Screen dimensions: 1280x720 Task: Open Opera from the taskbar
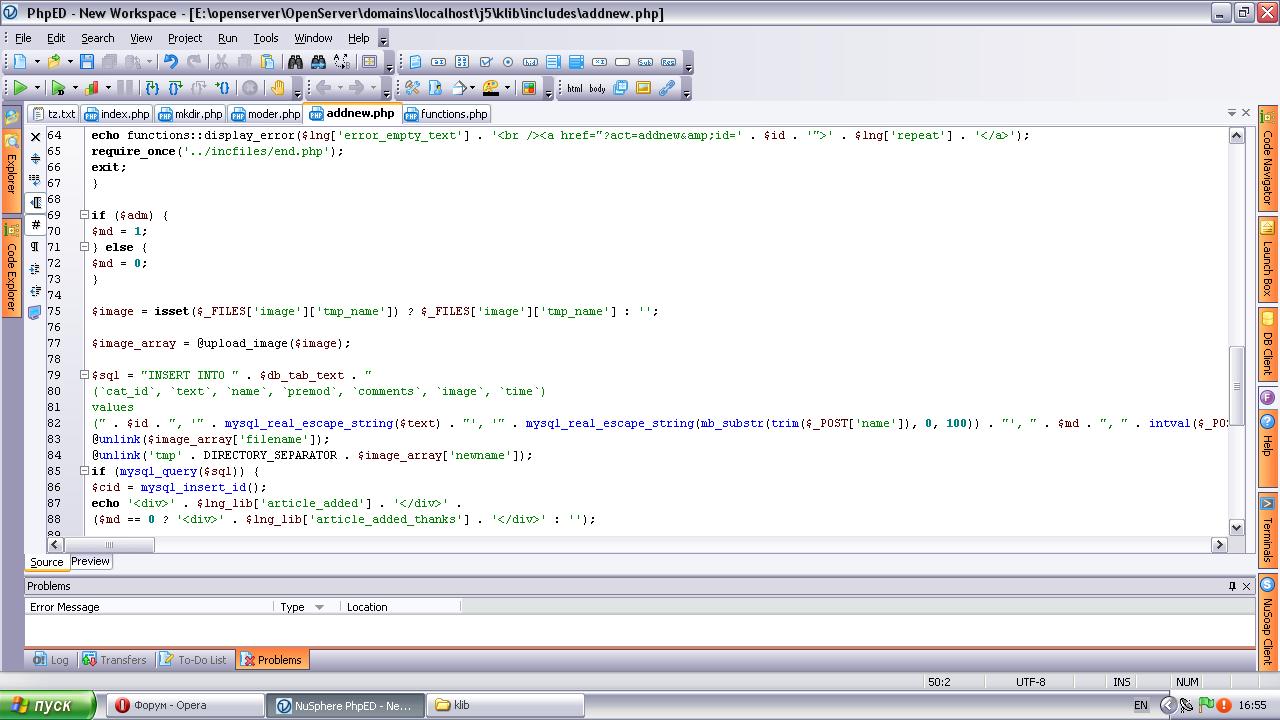(x=168, y=705)
